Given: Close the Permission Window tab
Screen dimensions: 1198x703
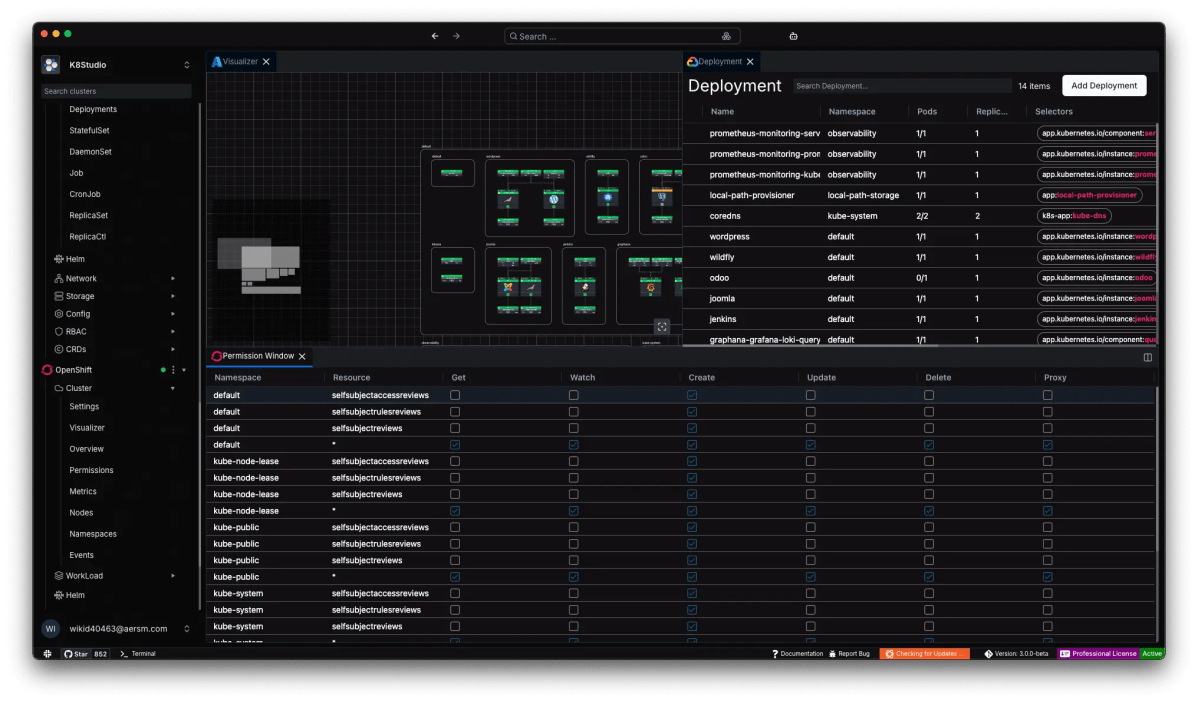Looking at the screenshot, I should click(303, 357).
